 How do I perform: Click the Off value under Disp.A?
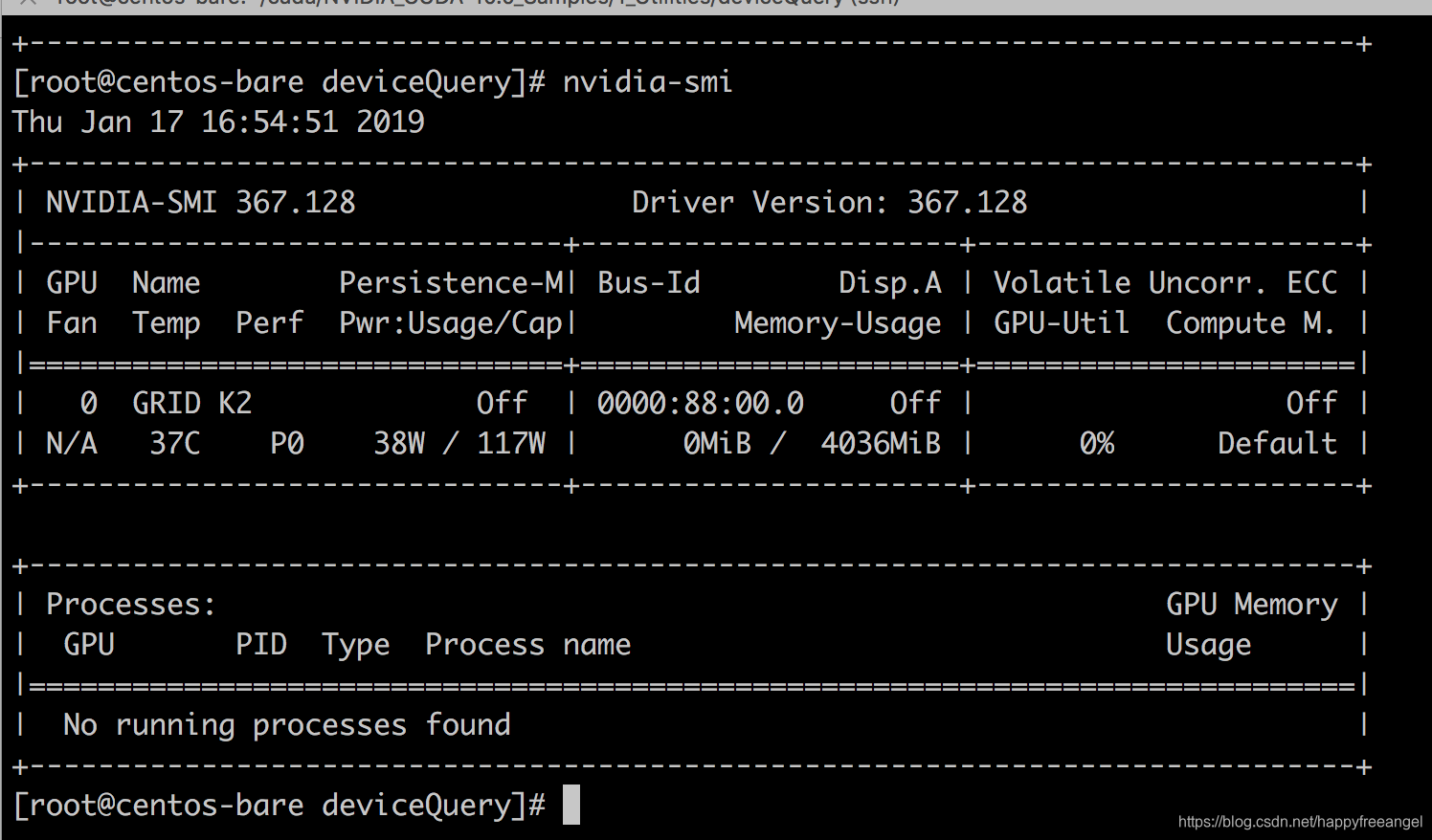click(x=916, y=404)
